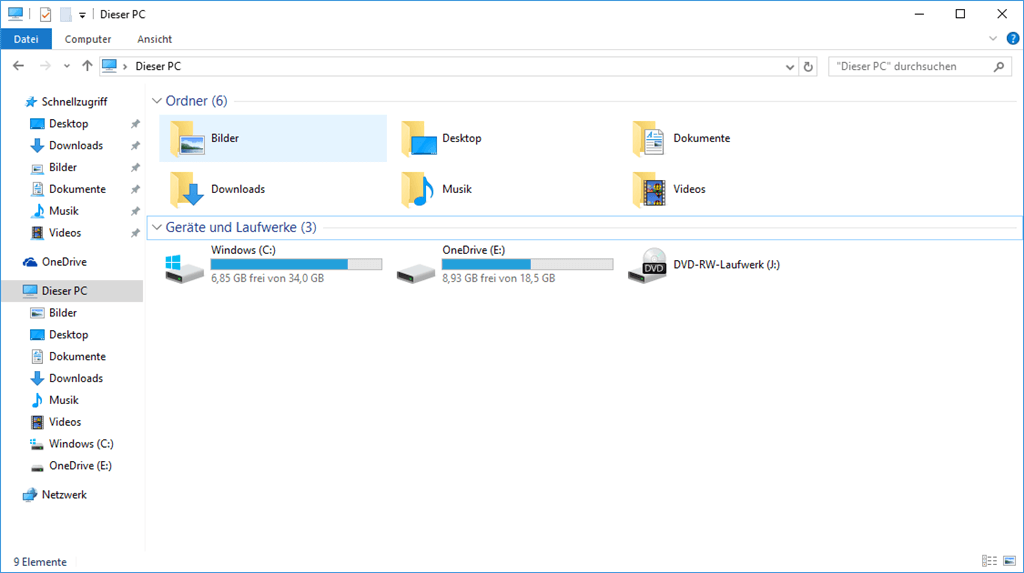Click the search magnifier icon
The height and width of the screenshot is (573, 1024).
point(999,67)
